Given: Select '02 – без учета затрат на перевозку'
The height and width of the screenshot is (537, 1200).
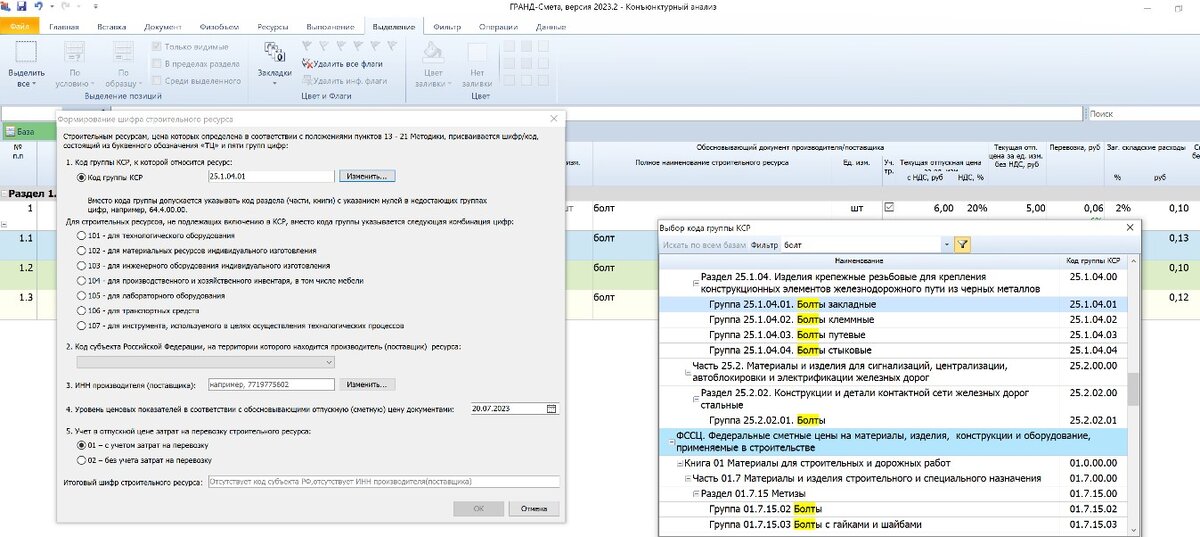Looking at the screenshot, I should (x=82, y=460).
